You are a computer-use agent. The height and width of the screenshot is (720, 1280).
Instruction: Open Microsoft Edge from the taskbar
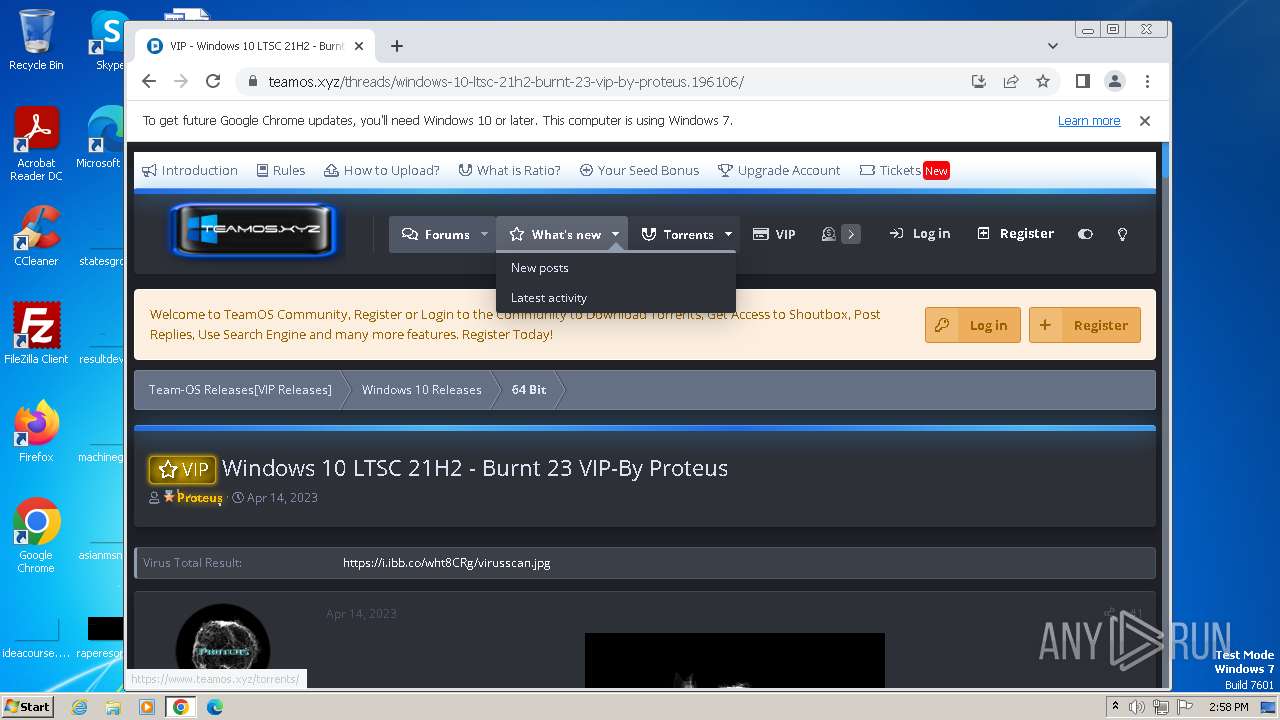coord(215,707)
